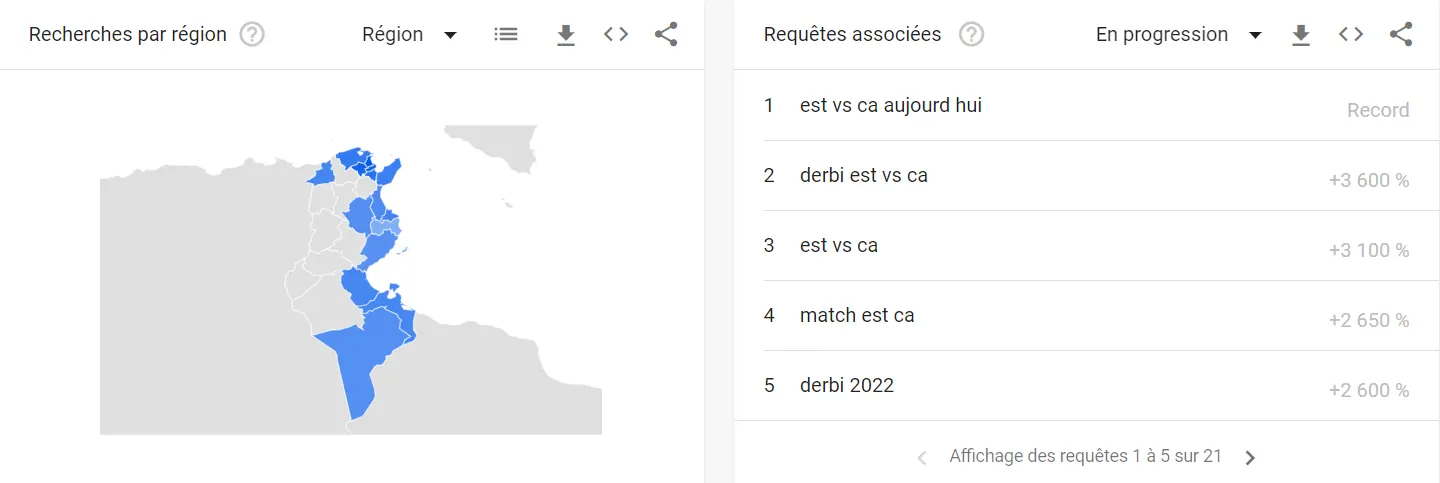The width and height of the screenshot is (1440, 483).
Task: Click the darkest blue Tunis region on map
Action: (367, 165)
